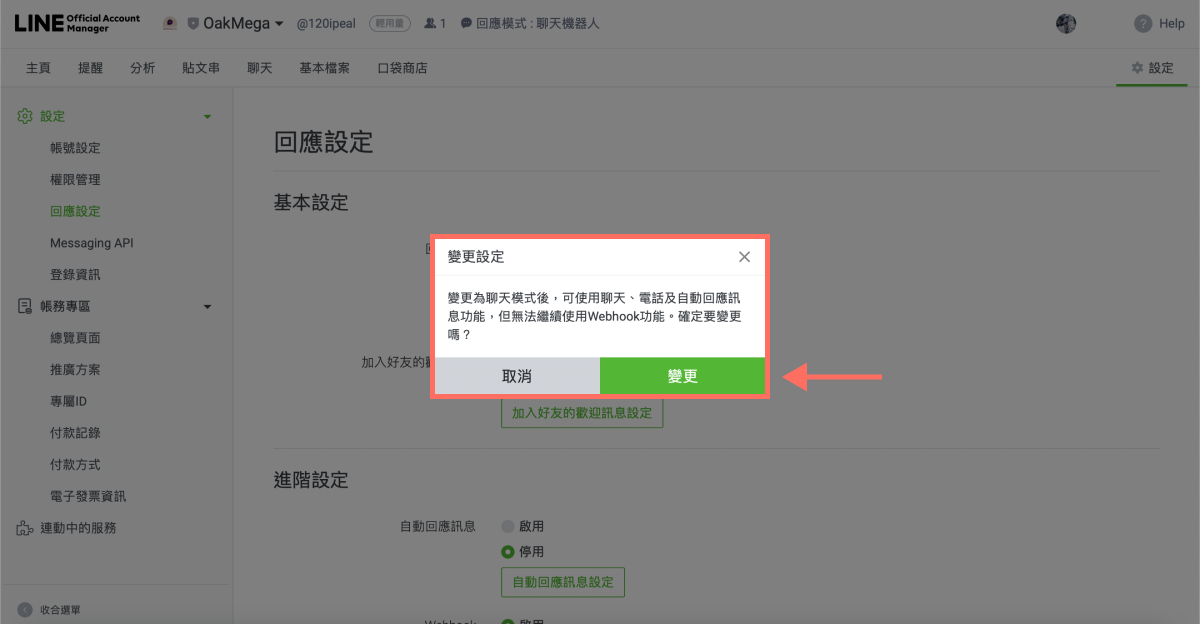This screenshot has height=624, width=1200.
Task: Open 推廣方案 in the sidebar
Action: click(75, 370)
